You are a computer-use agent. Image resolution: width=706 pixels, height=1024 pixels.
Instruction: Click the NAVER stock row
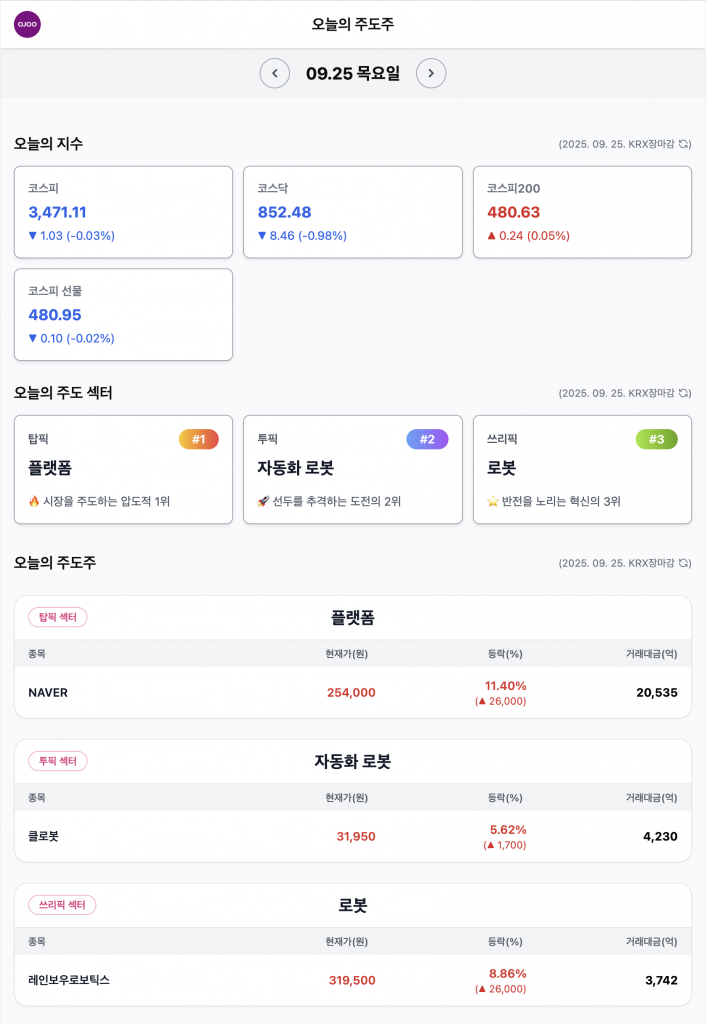click(352, 692)
